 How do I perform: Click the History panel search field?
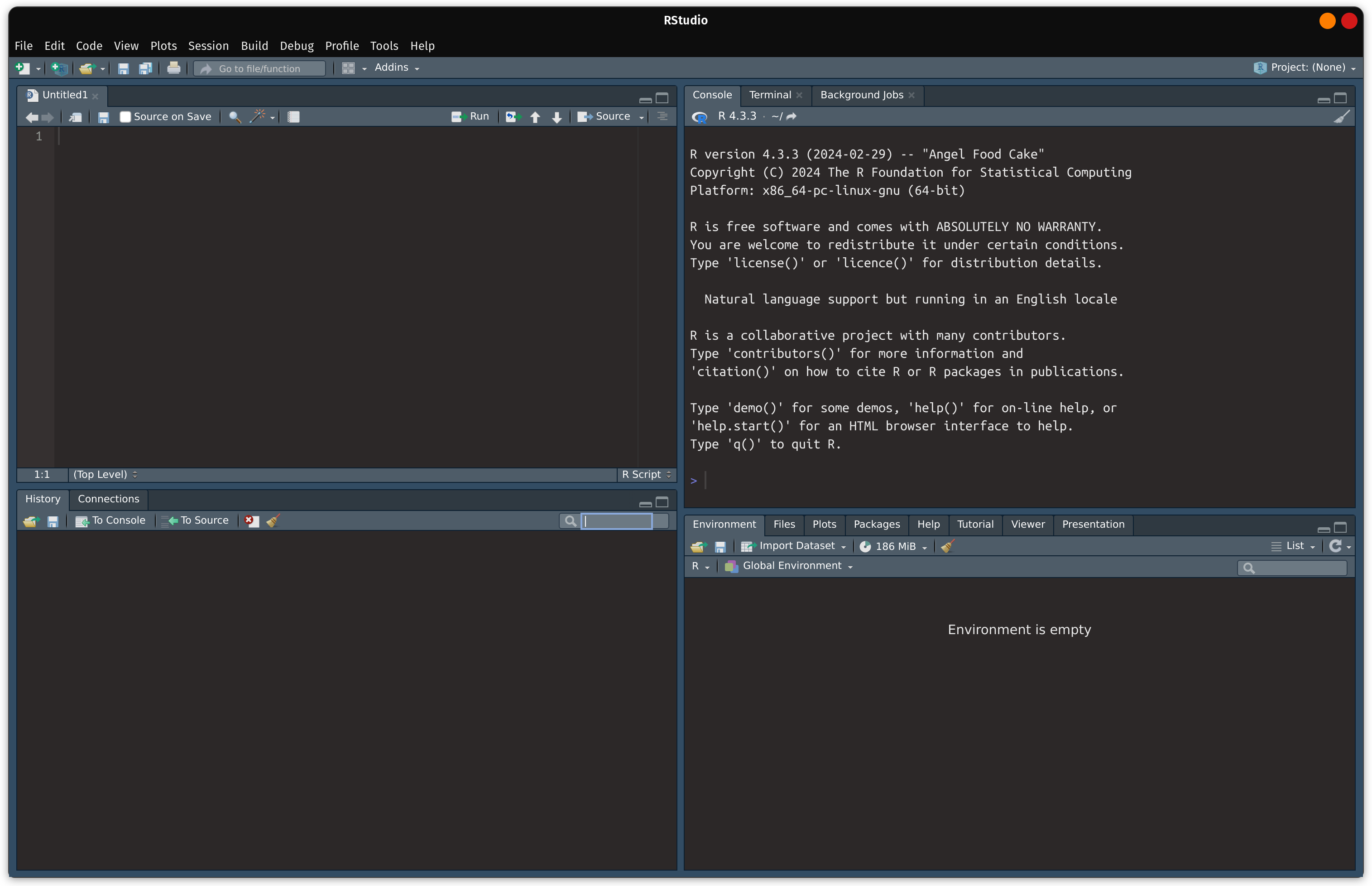point(616,520)
